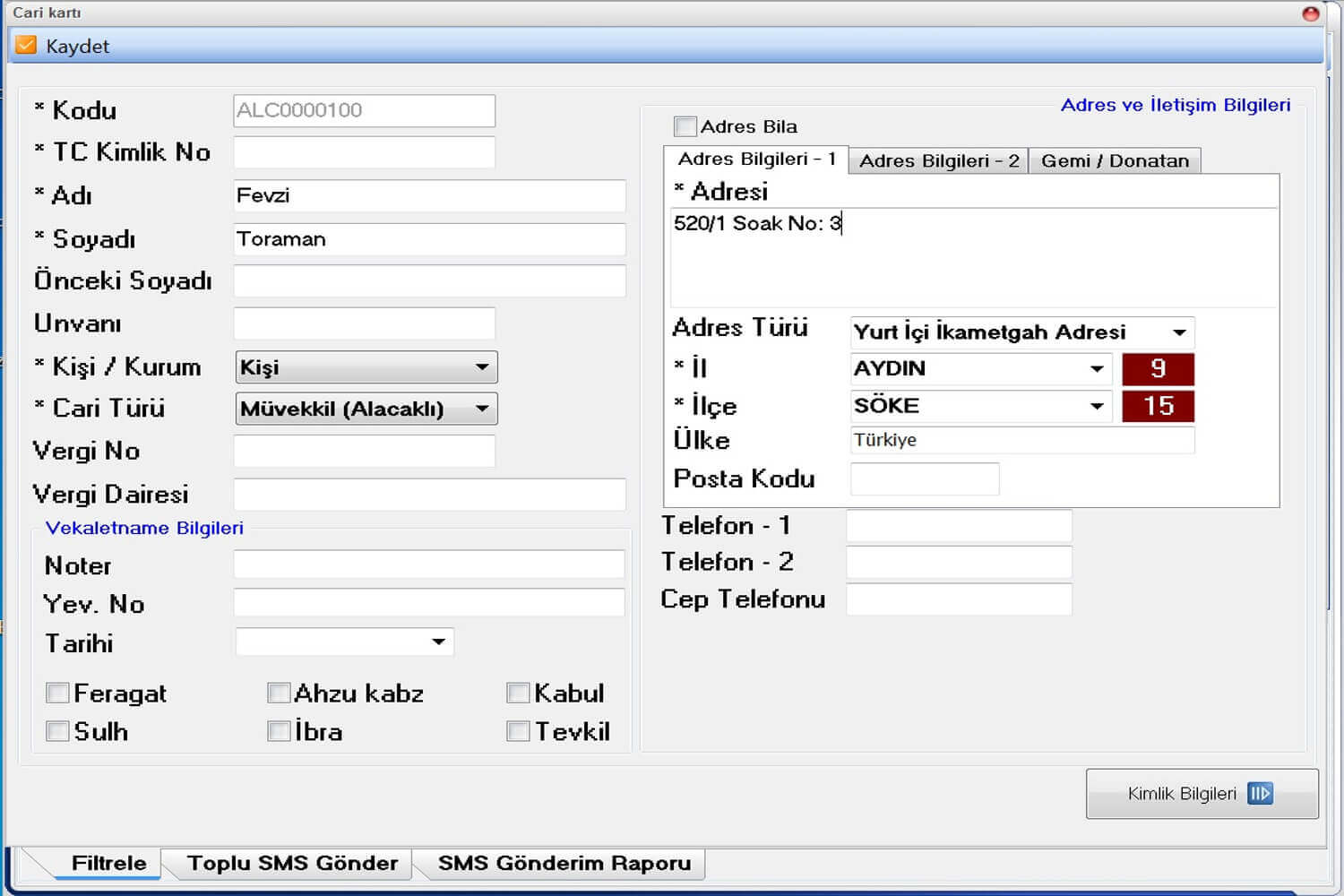Click the arrow icon on Kimlik Bilgileri
This screenshot has width=1344, height=896.
click(1259, 794)
